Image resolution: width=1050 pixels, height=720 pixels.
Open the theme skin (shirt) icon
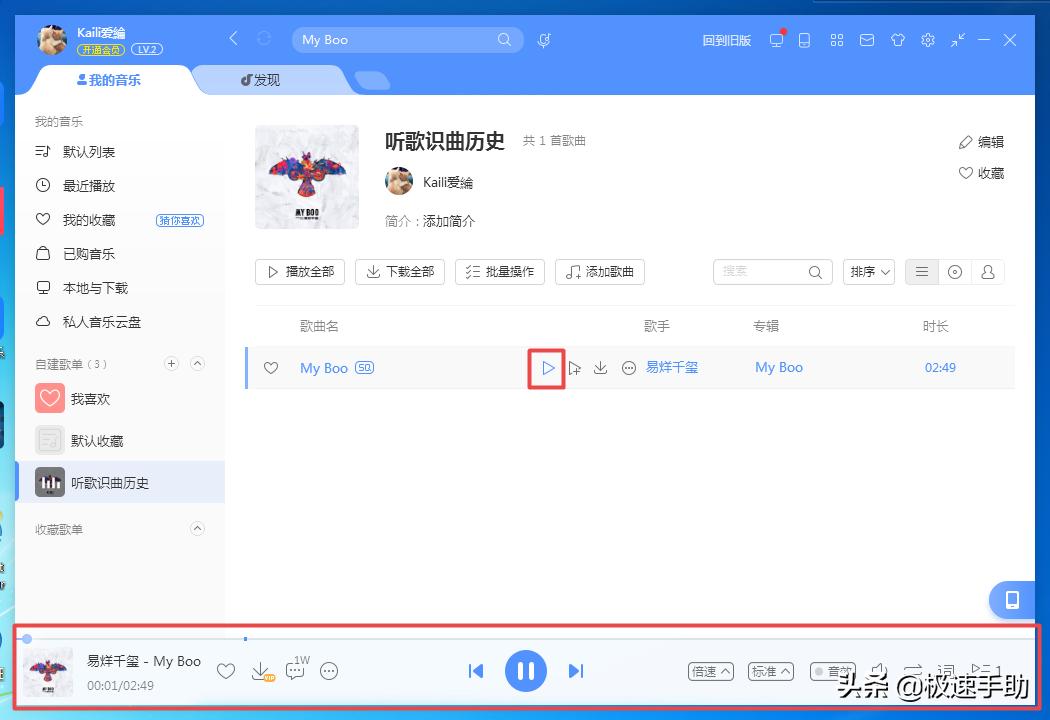point(897,40)
